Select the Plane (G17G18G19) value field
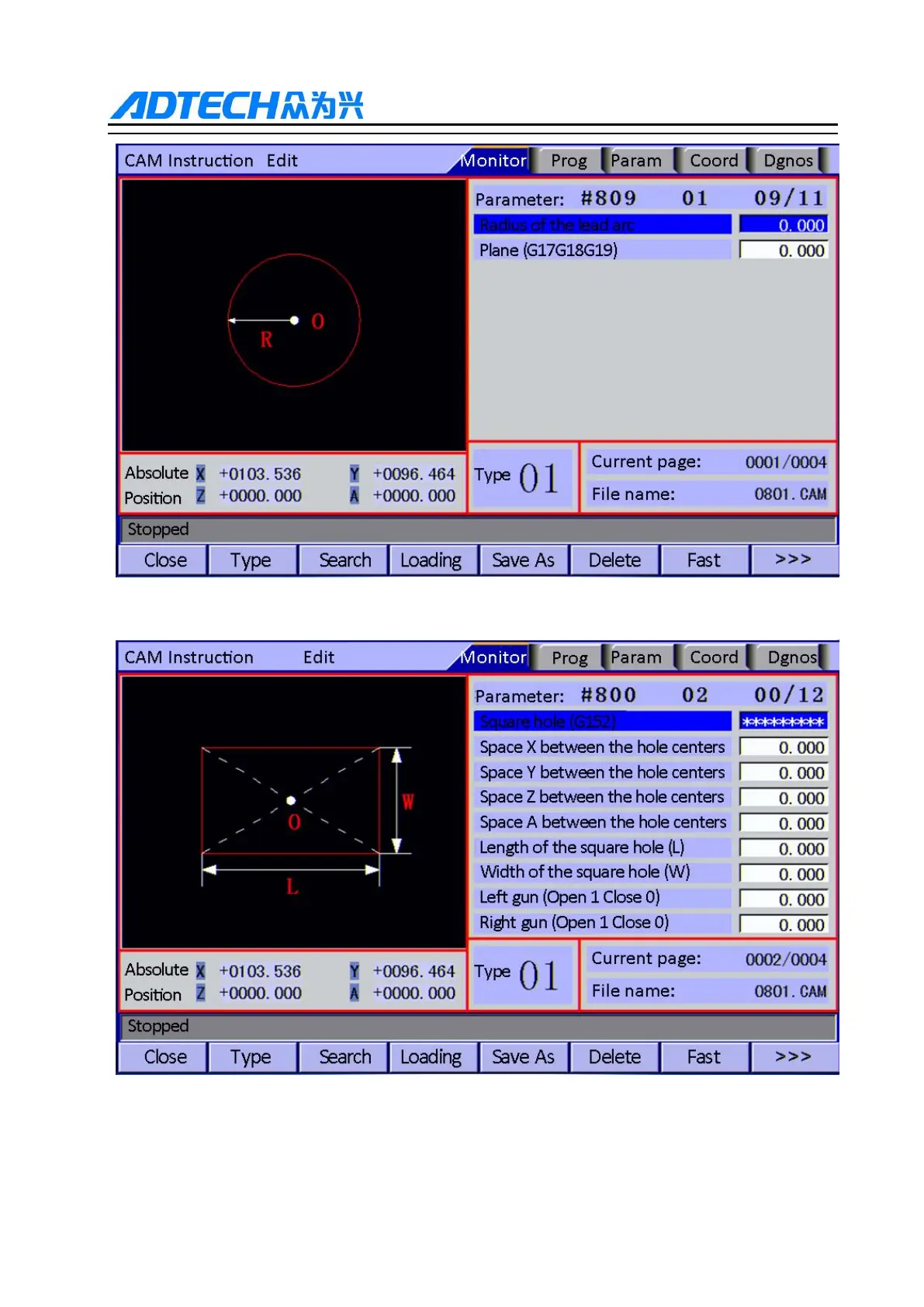 click(784, 251)
